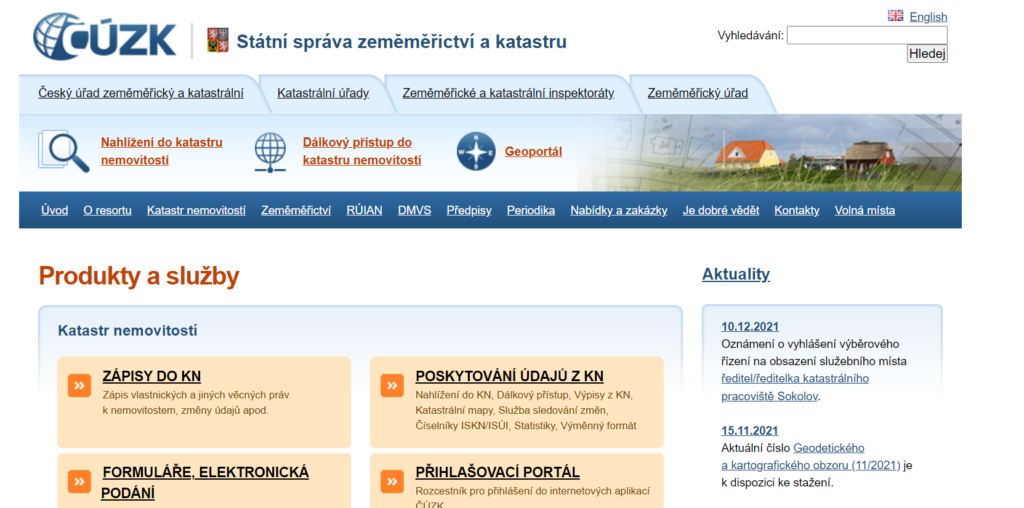1024x508 pixels.
Task: Open Dálkový přístup do katastru nemovitostí link
Action: pyautogui.click(x=362, y=151)
